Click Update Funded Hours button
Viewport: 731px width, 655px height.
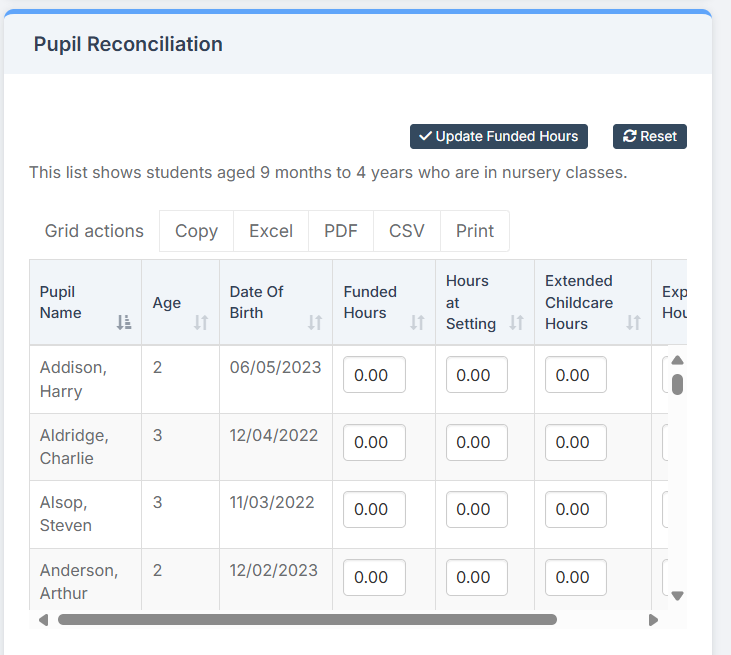(498, 136)
